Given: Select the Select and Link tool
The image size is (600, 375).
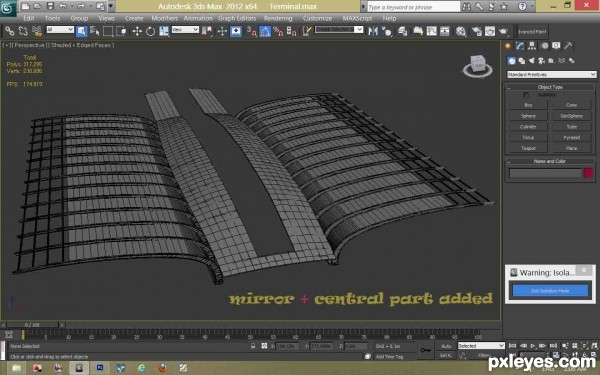Looking at the screenshot, I should click(9, 31).
